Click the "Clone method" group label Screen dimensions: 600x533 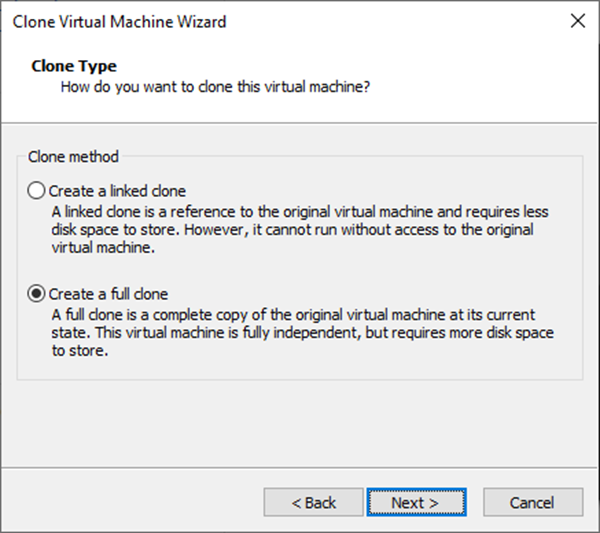(73, 157)
